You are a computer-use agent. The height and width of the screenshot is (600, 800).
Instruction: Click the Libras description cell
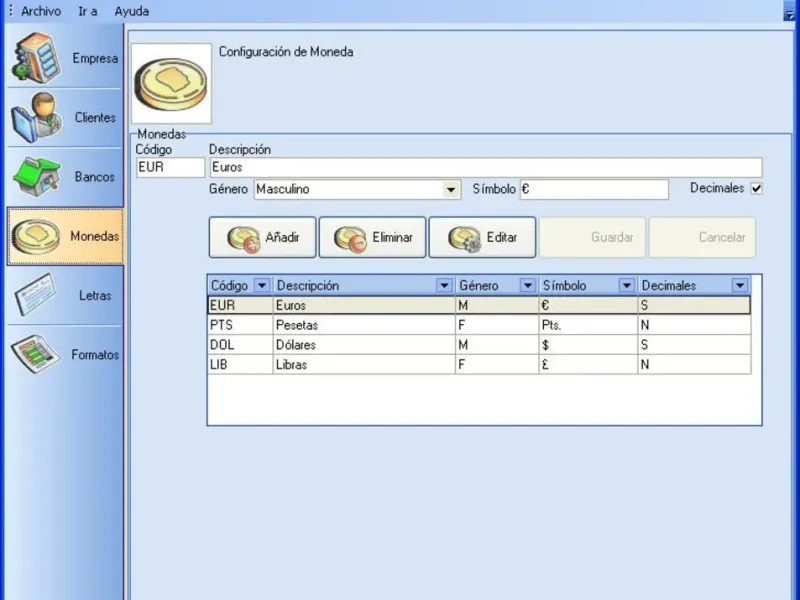coord(364,365)
